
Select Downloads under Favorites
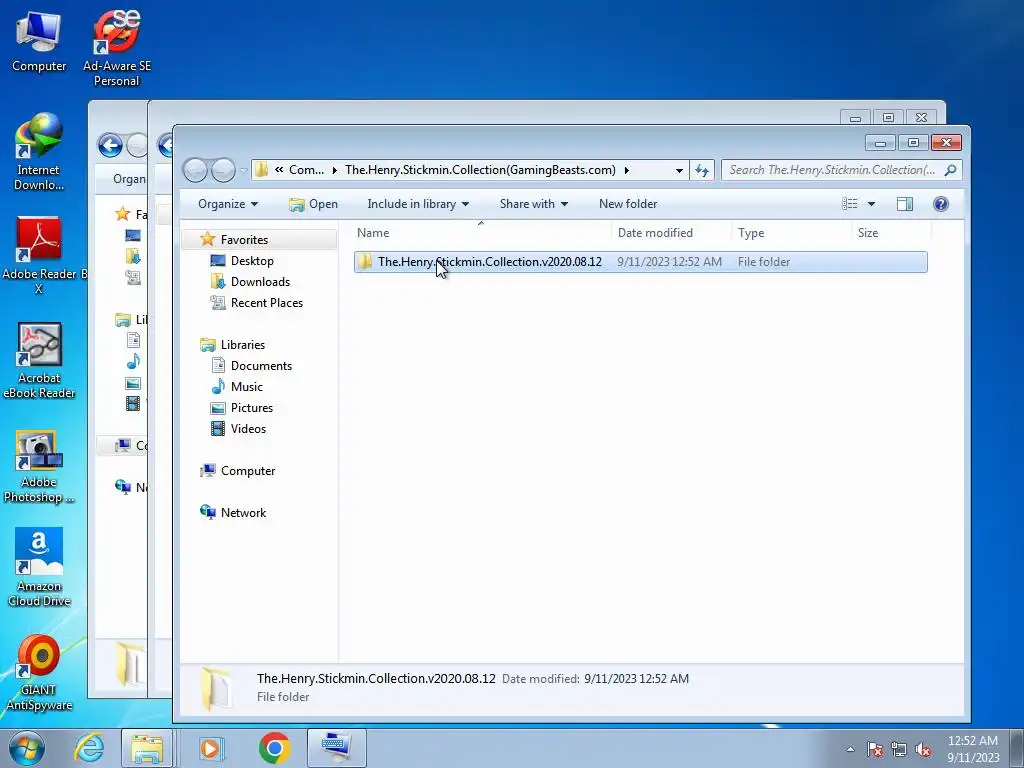260,281
